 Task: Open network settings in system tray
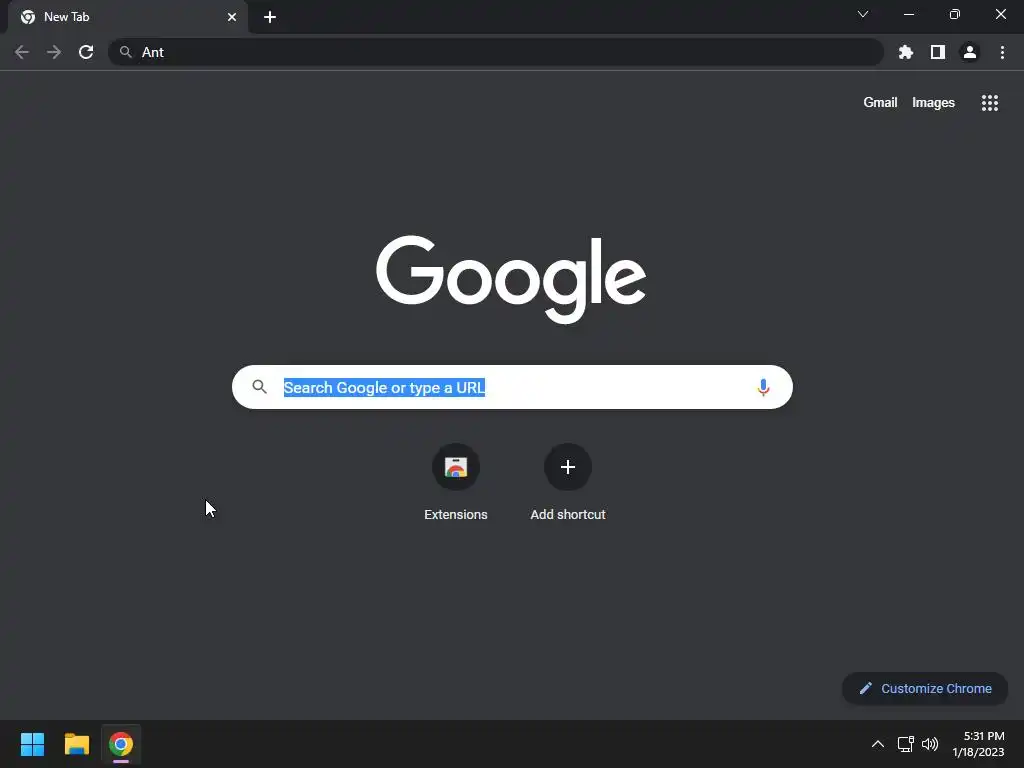[905, 744]
